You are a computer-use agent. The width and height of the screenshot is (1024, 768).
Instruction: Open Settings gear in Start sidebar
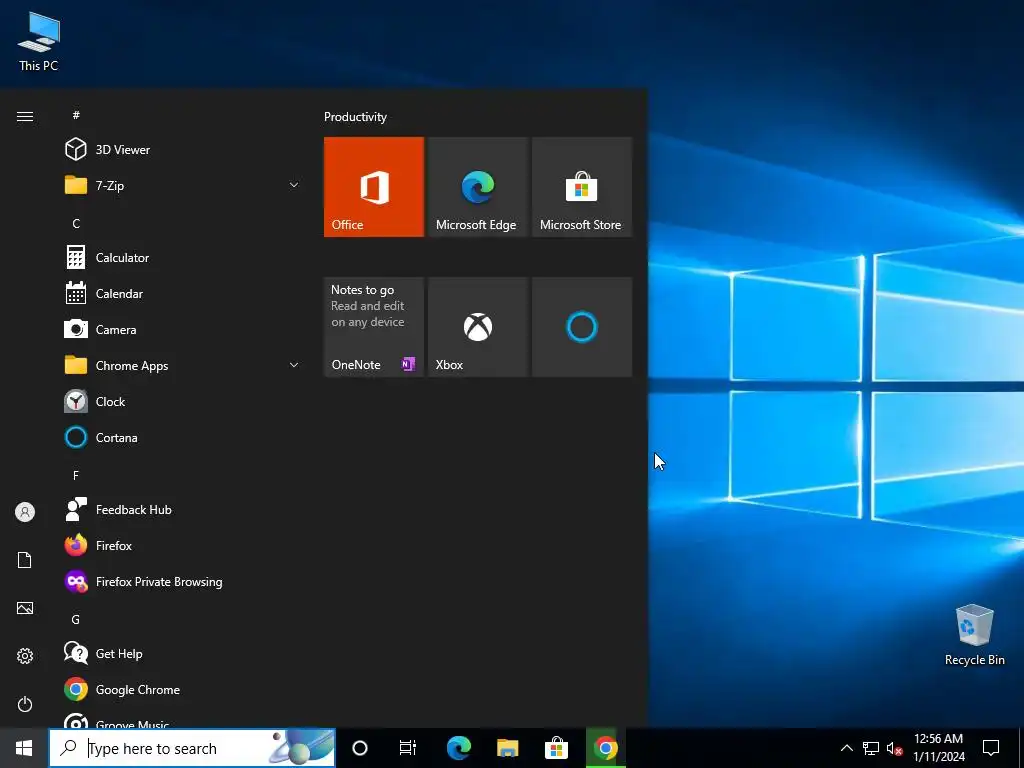click(x=25, y=656)
